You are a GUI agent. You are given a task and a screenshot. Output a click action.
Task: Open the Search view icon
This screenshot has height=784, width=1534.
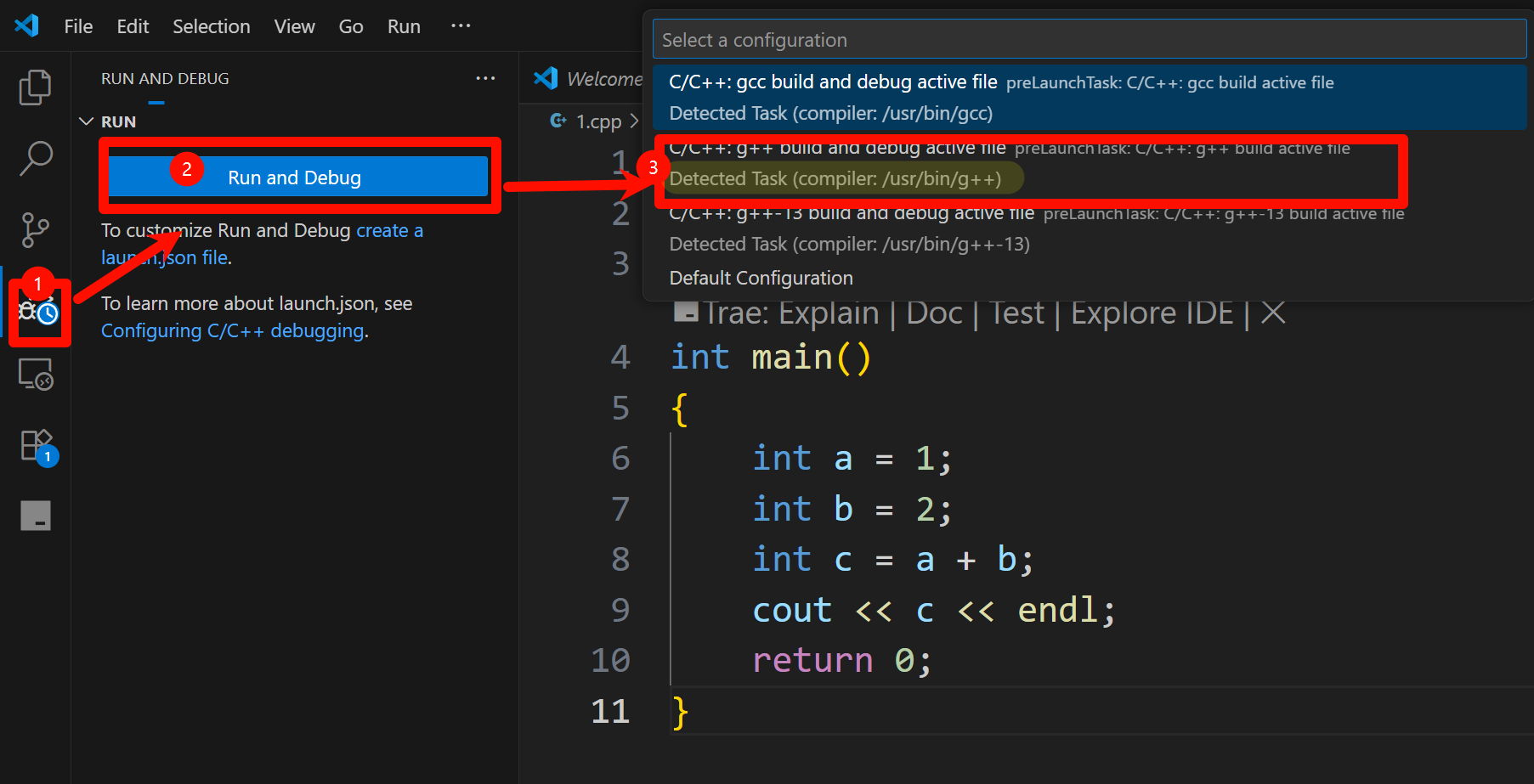click(35, 158)
